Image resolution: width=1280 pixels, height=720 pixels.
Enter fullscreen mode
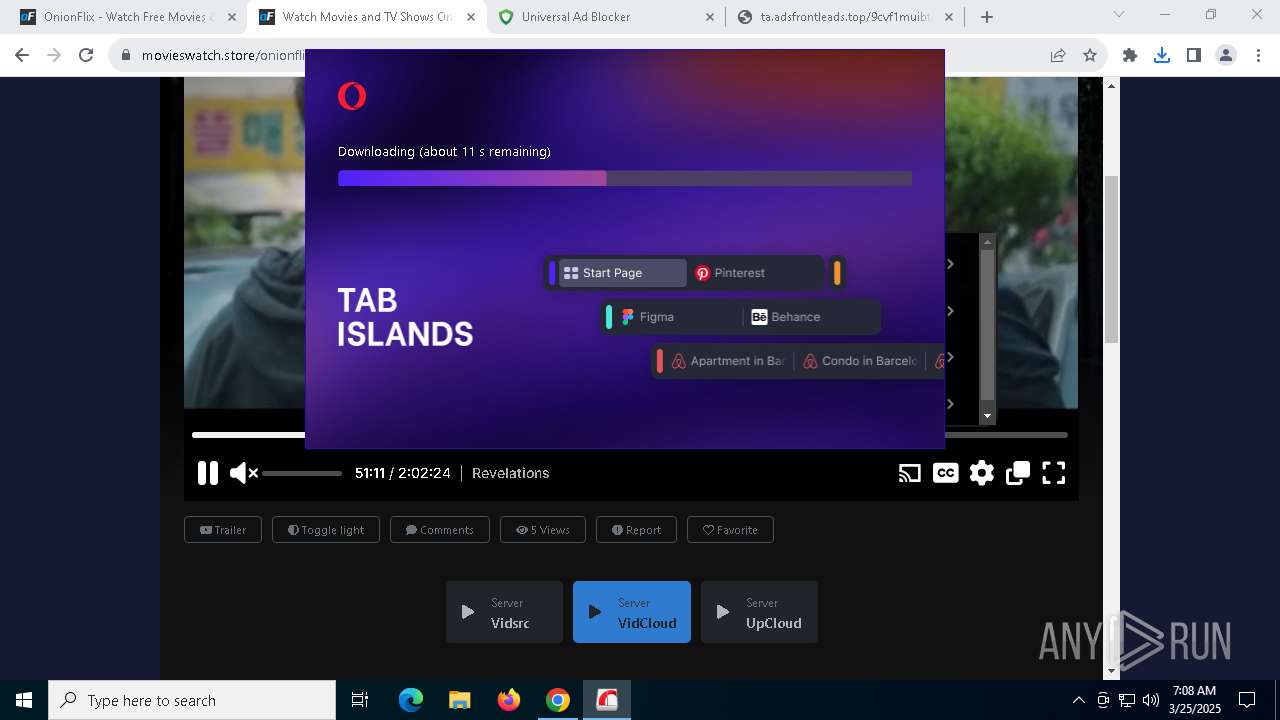[x=1054, y=473]
